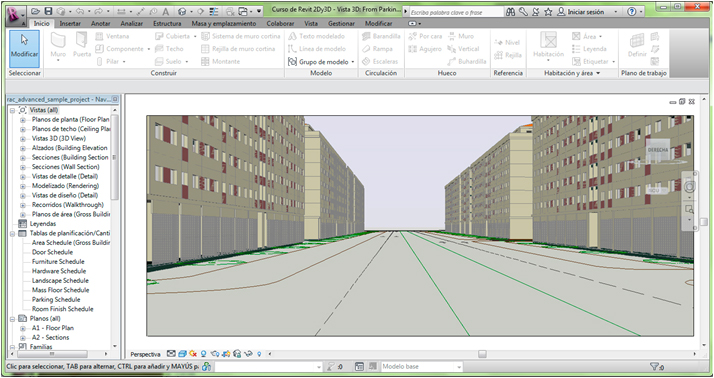Screen dimensions: 714x378
Task: Click the Redo arrow icon
Action: coord(98,11)
